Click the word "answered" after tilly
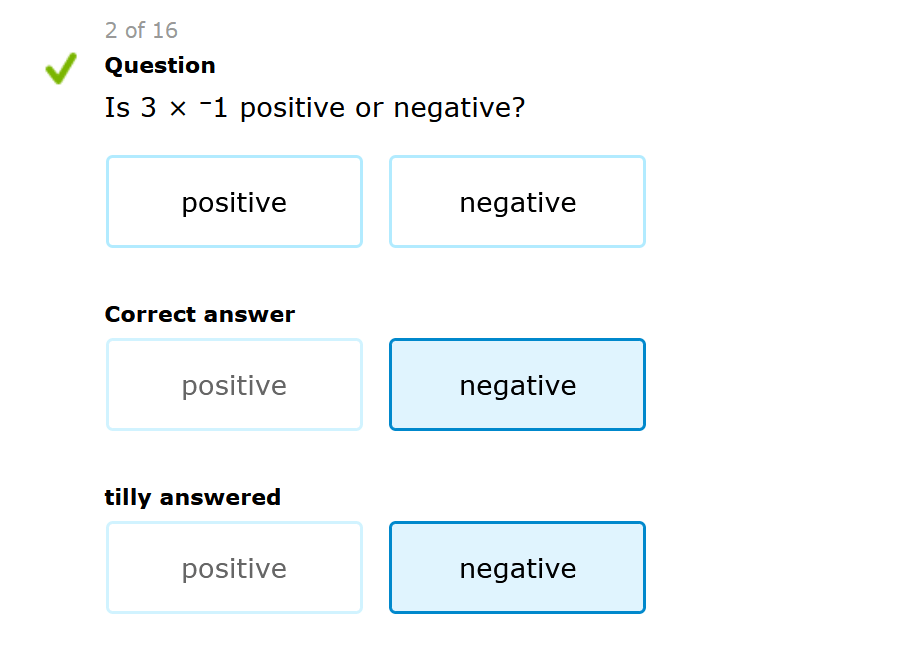The image size is (908, 671). [x=220, y=497]
